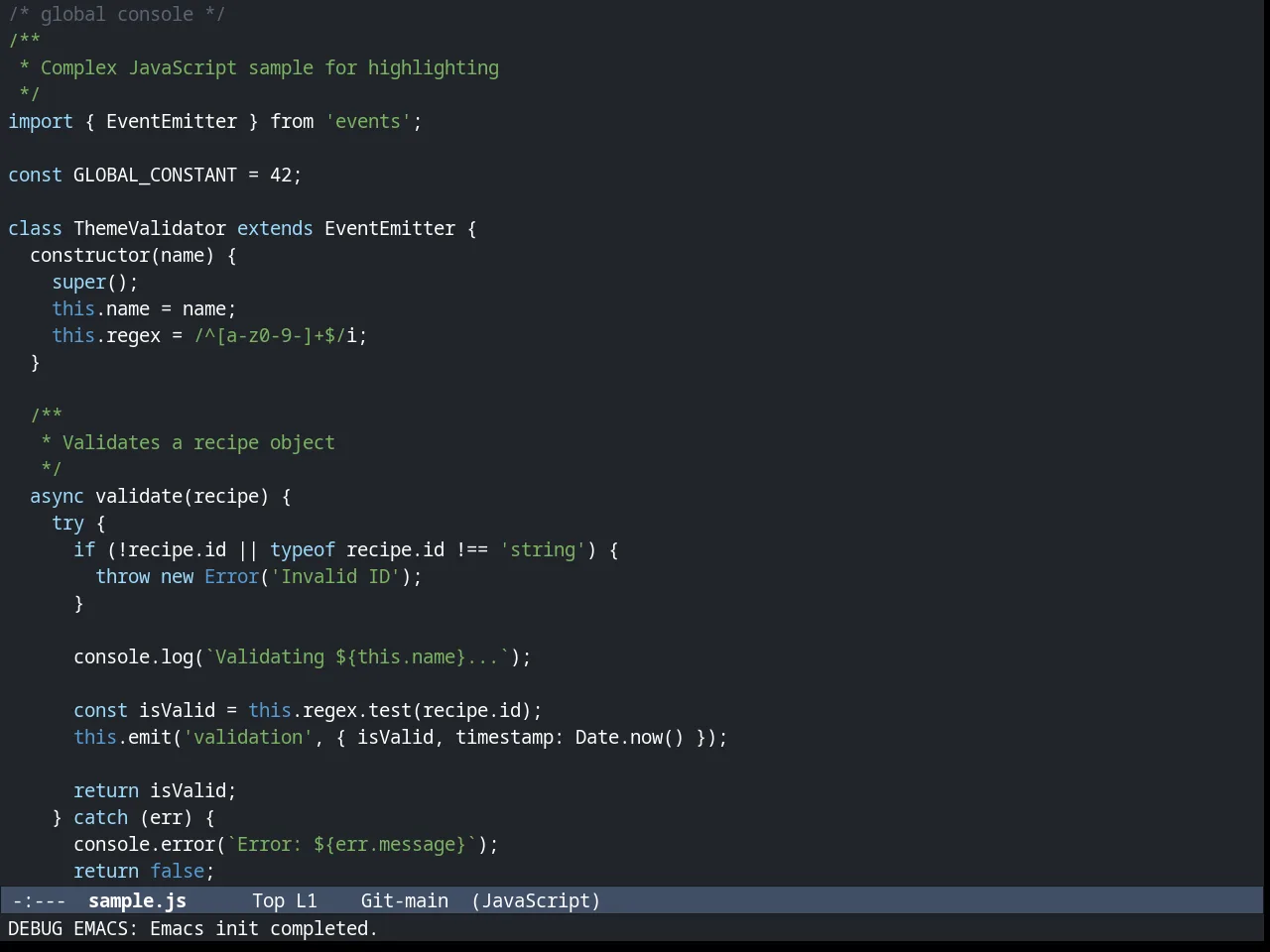The height and width of the screenshot is (952, 1270).
Task: Click 'console.log' call
Action: coord(133,656)
